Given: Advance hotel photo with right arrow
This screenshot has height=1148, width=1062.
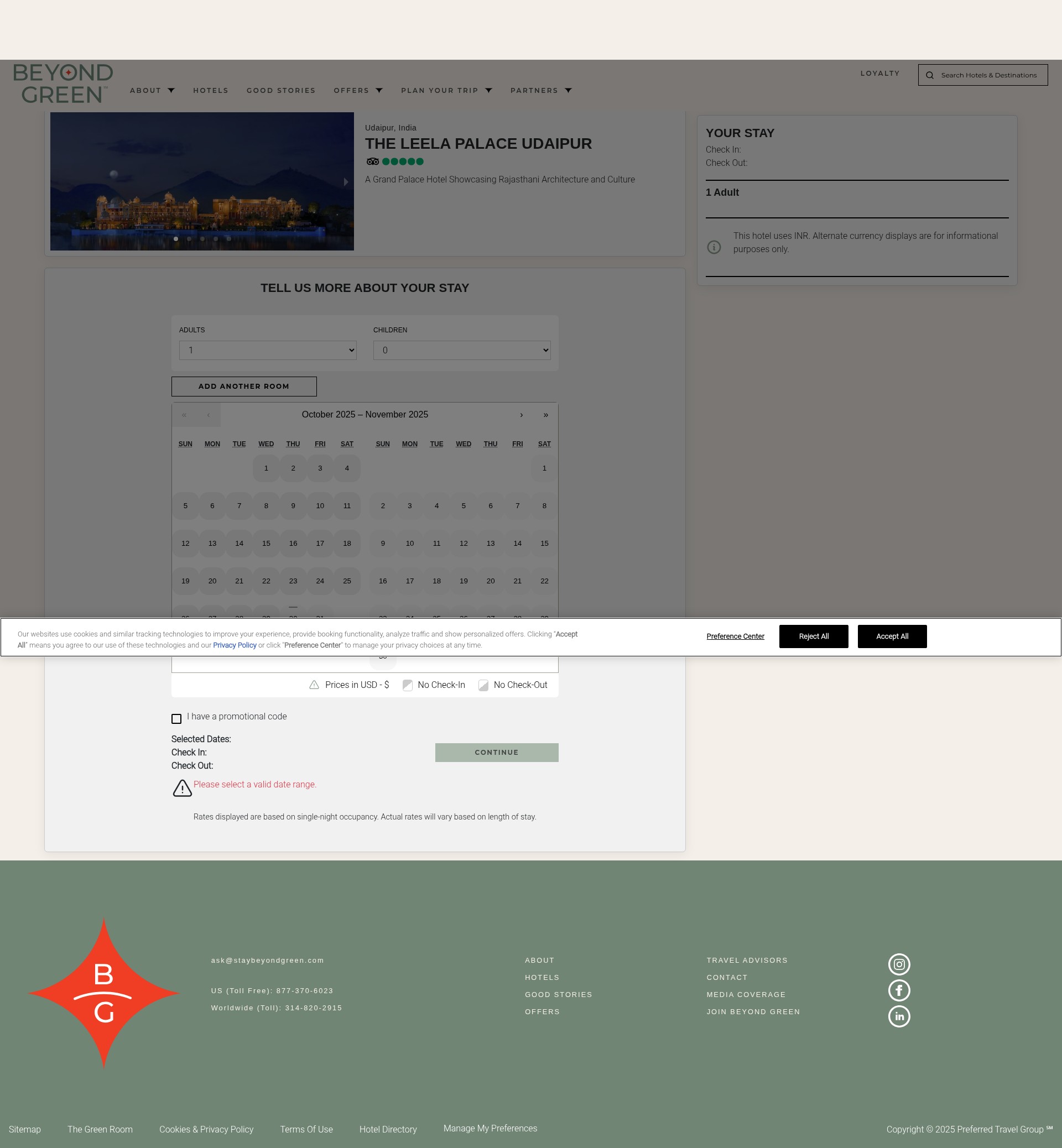Looking at the screenshot, I should coord(345,181).
